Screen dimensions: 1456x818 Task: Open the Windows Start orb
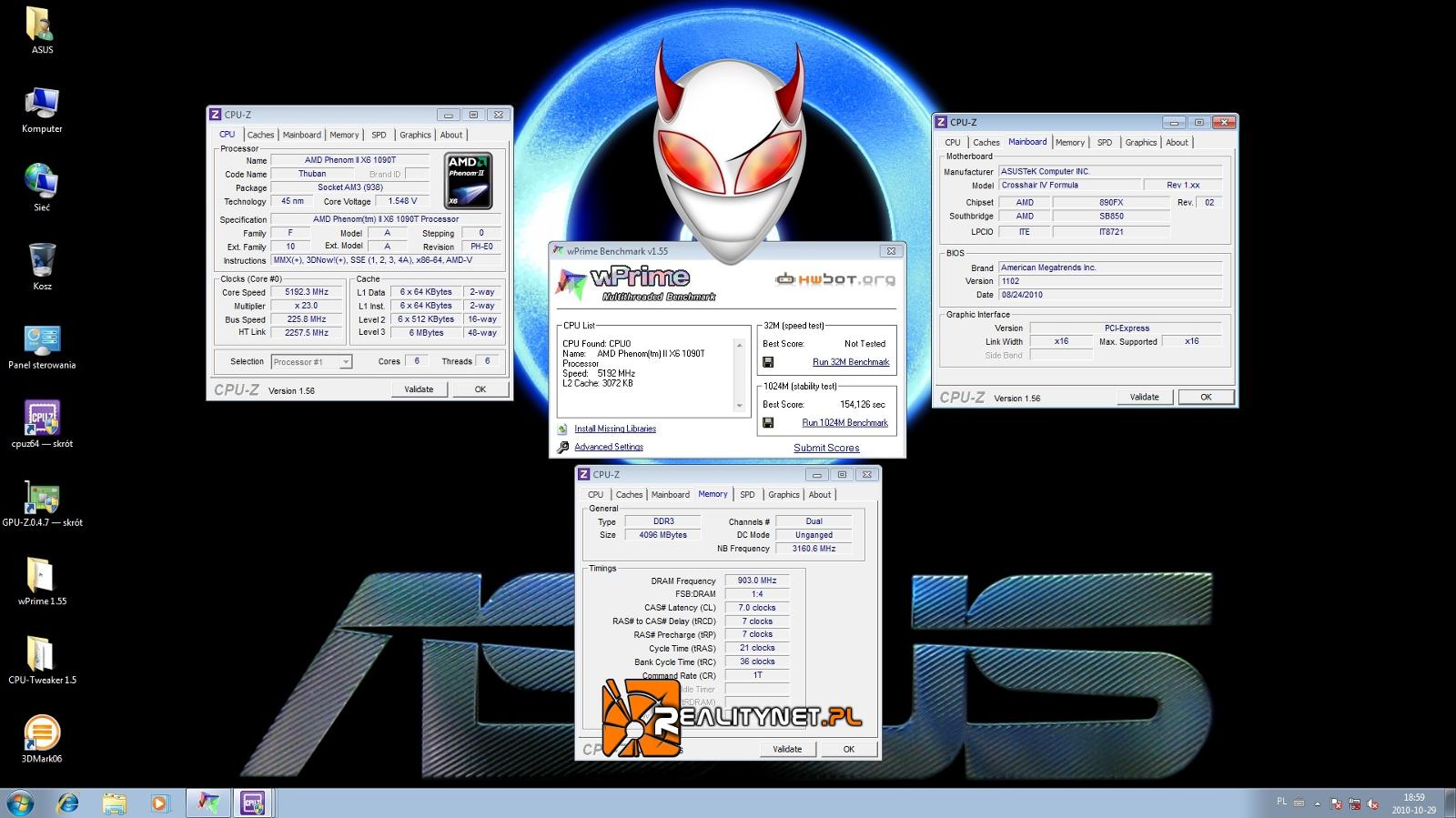click(x=20, y=803)
